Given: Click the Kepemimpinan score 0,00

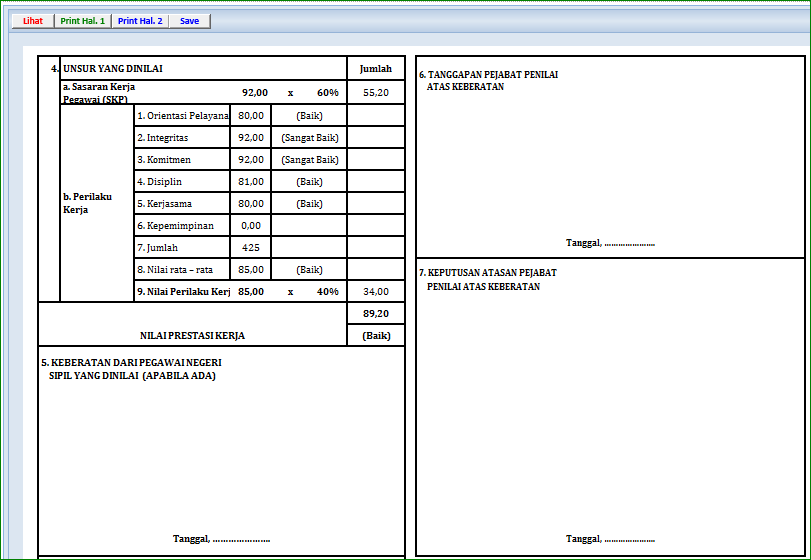Looking at the screenshot, I should point(251,225).
